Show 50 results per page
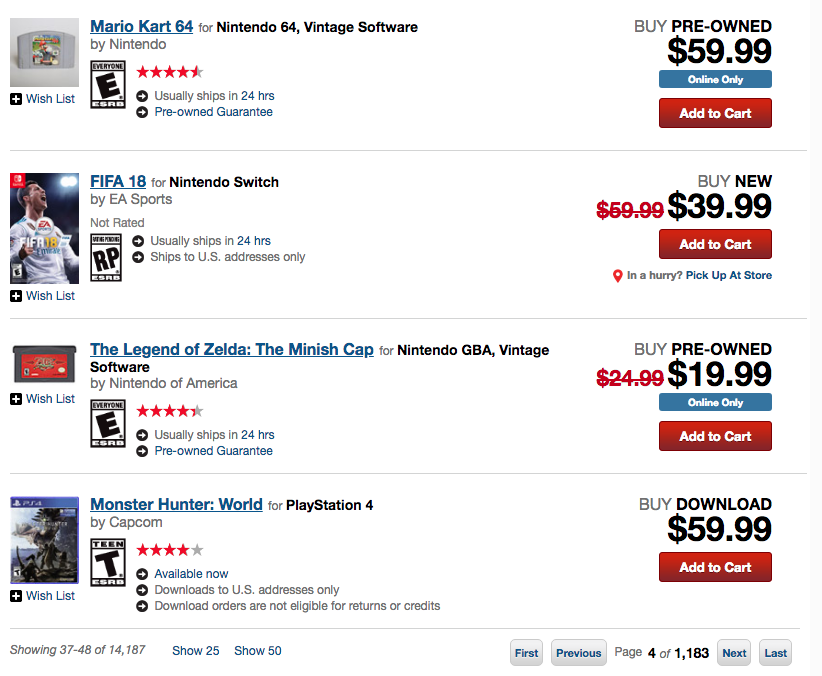The image size is (822, 676). (257, 651)
